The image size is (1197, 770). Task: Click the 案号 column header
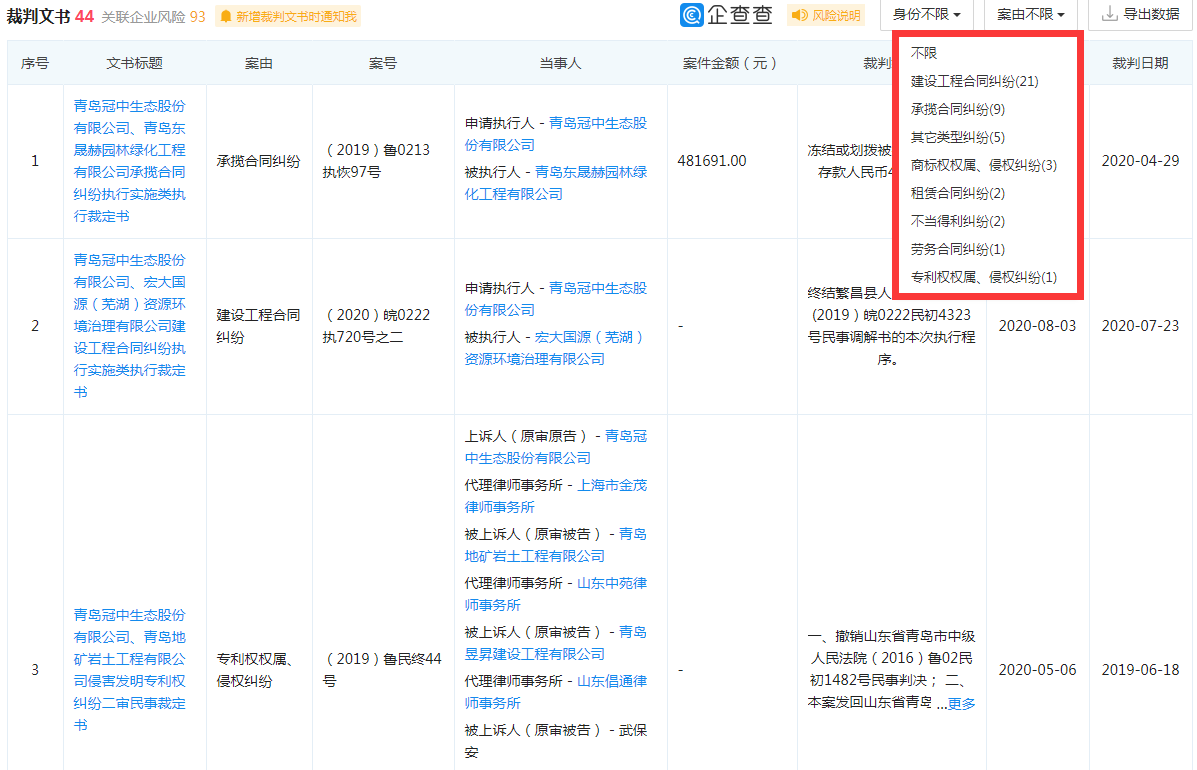coord(382,63)
